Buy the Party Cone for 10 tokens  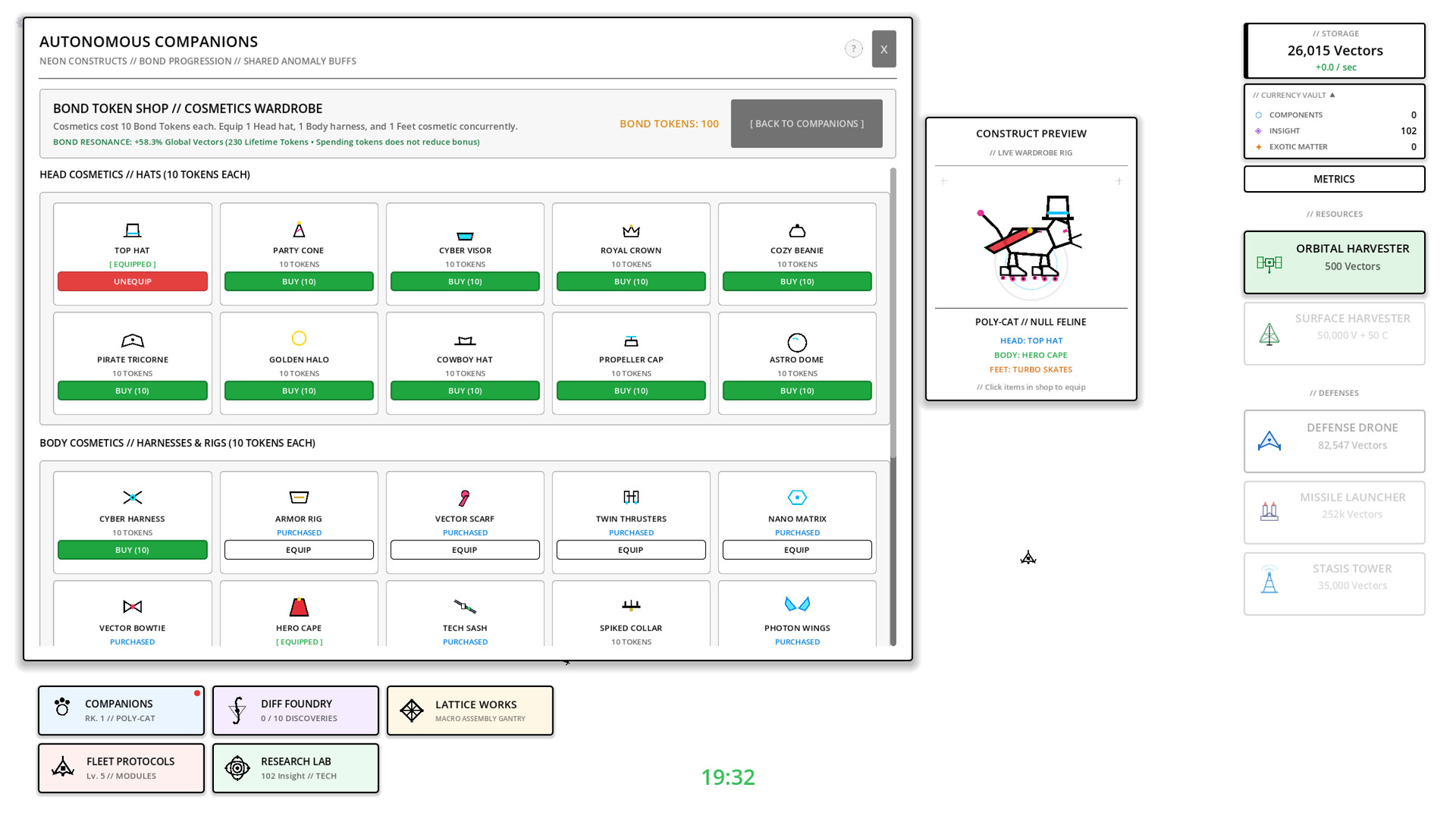point(299,281)
